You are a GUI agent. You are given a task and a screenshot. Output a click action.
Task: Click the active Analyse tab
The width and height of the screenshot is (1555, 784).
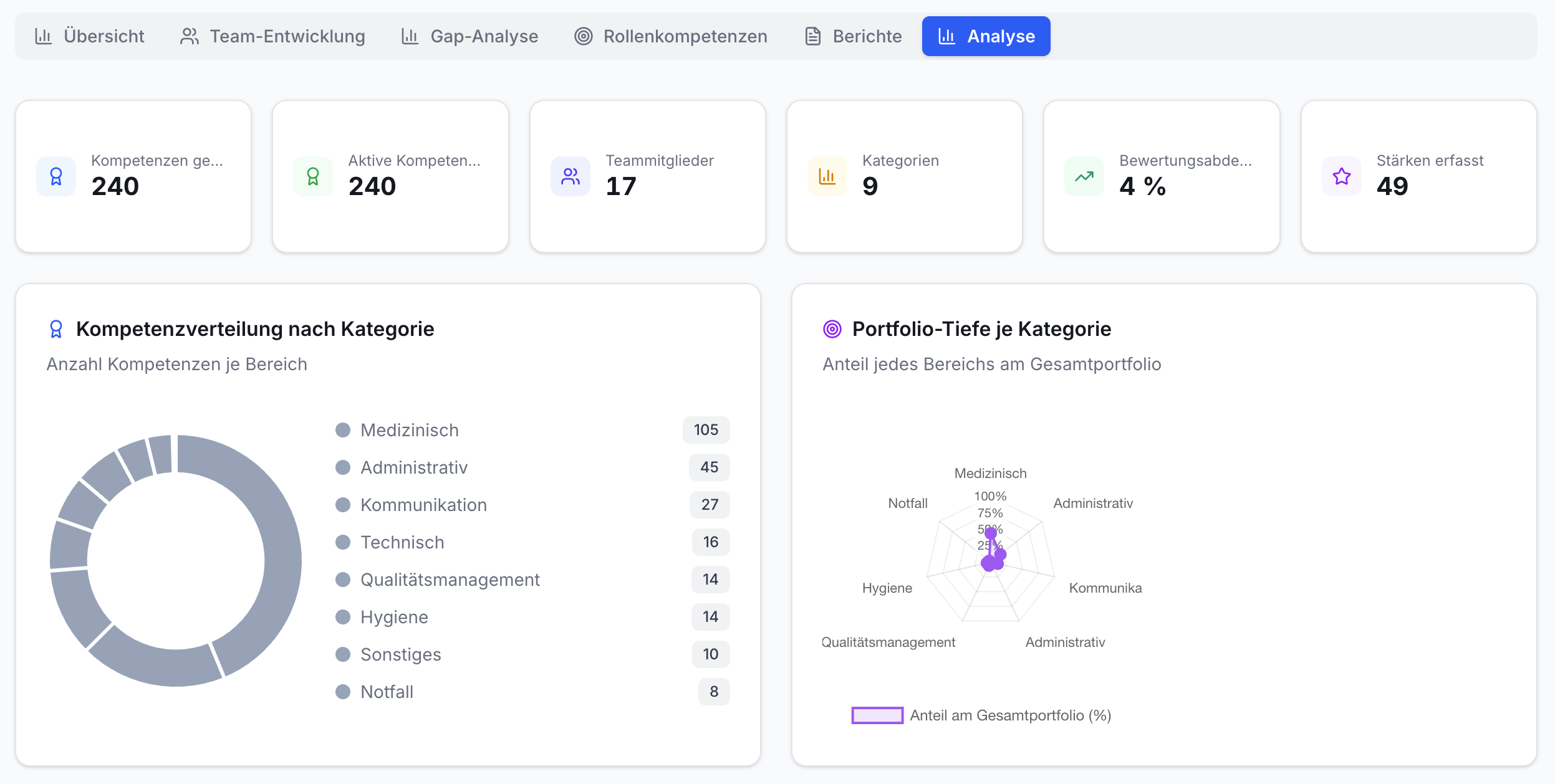(x=986, y=36)
